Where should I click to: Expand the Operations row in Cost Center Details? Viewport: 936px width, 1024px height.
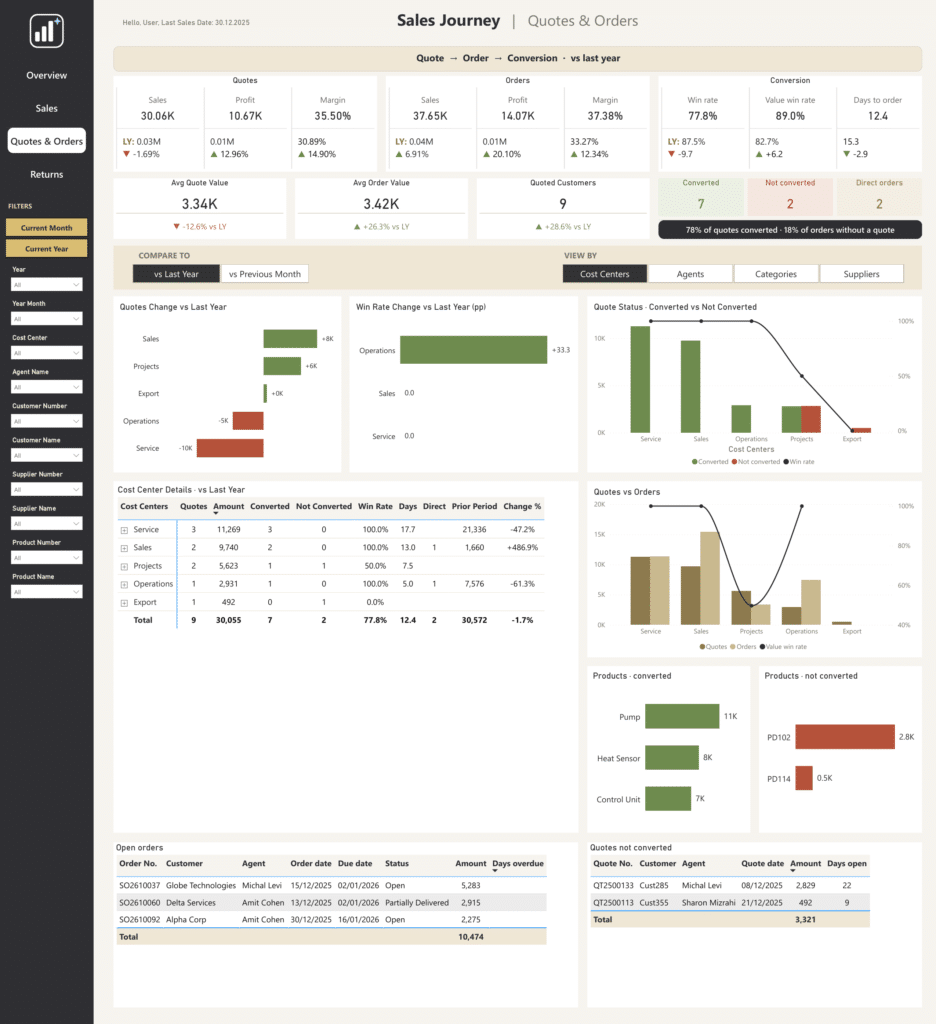tap(124, 584)
